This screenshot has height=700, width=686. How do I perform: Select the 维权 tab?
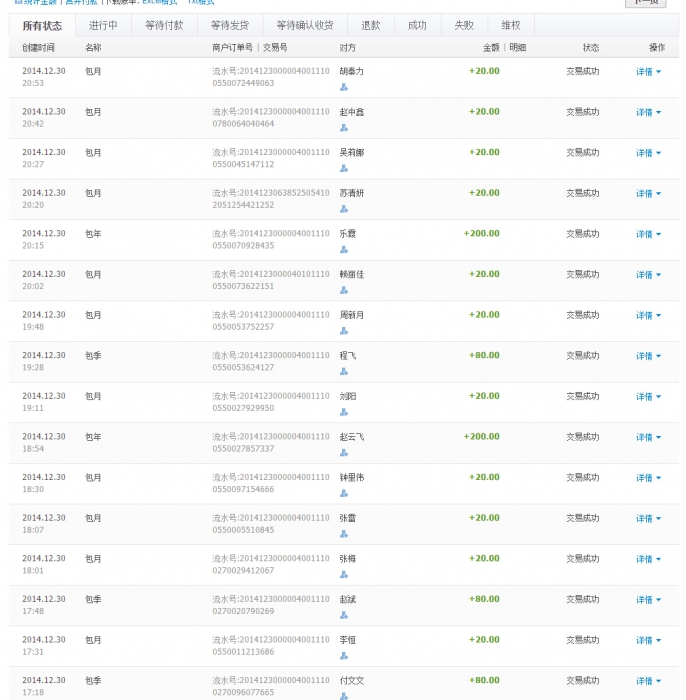click(510, 26)
